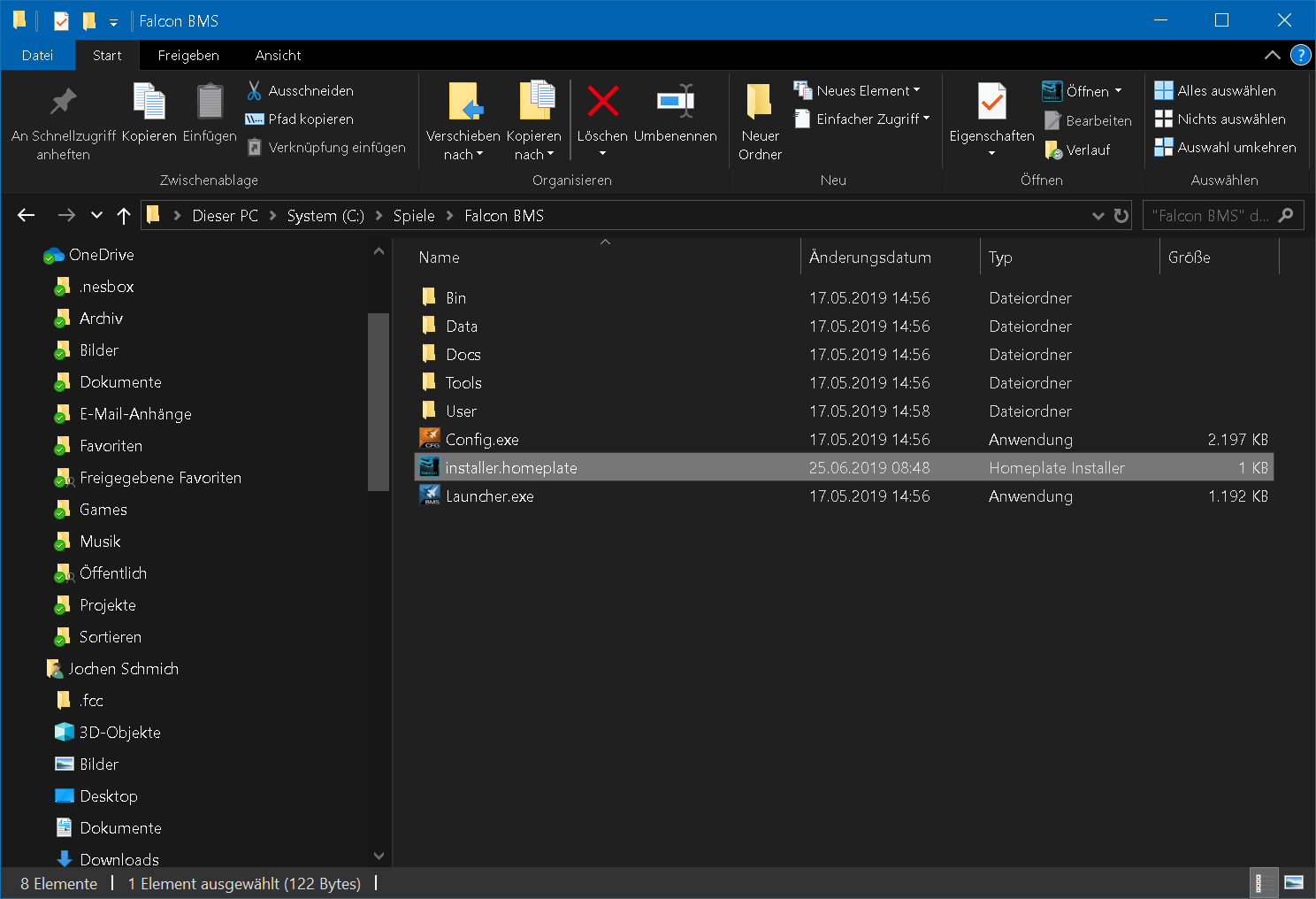Click the Ausschneiden scissors icon
The image size is (1316, 899).
pos(255,91)
